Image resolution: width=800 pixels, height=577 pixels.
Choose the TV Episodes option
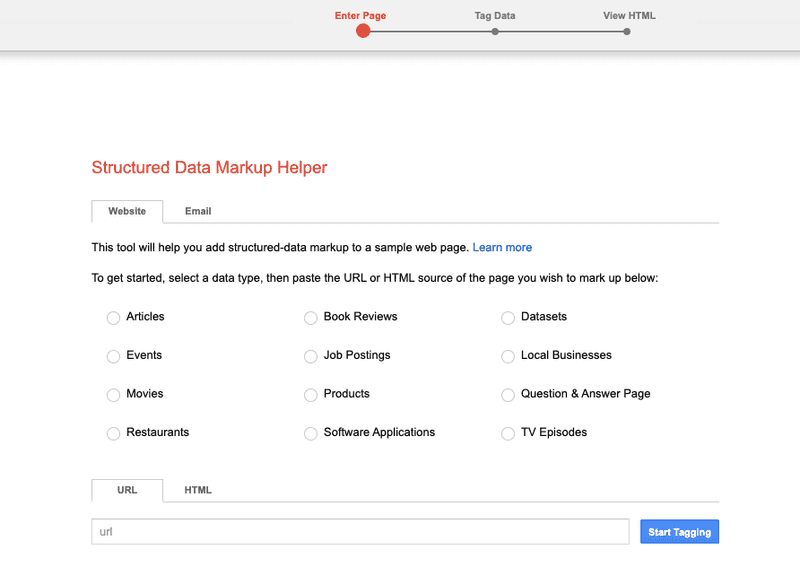click(508, 433)
